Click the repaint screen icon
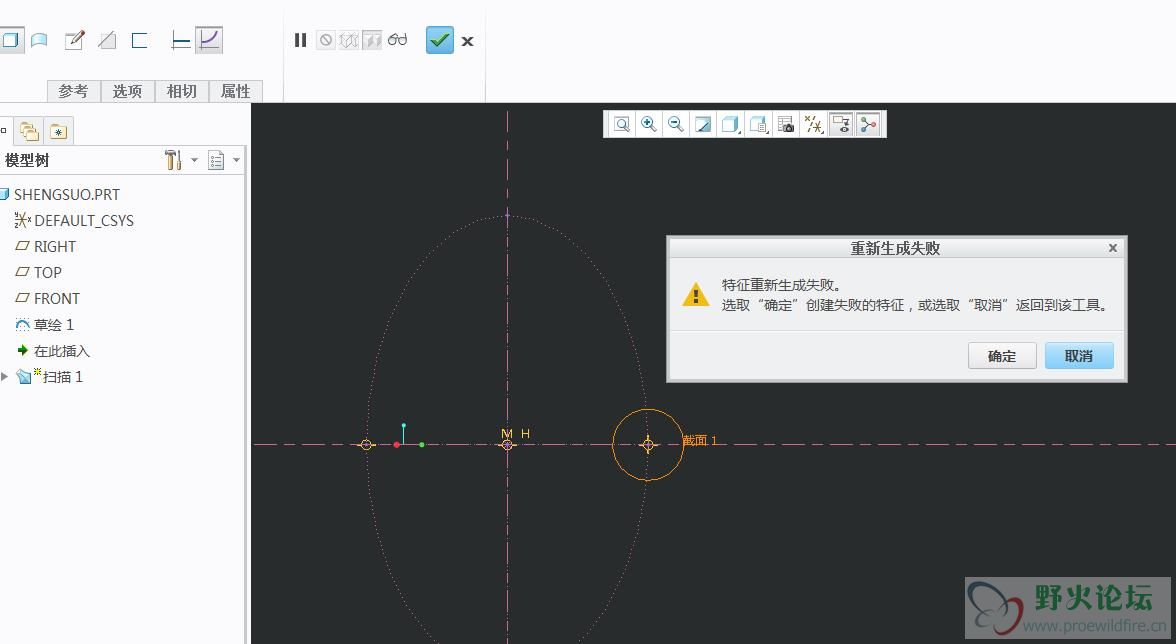The image size is (1176, 644). coord(703,124)
